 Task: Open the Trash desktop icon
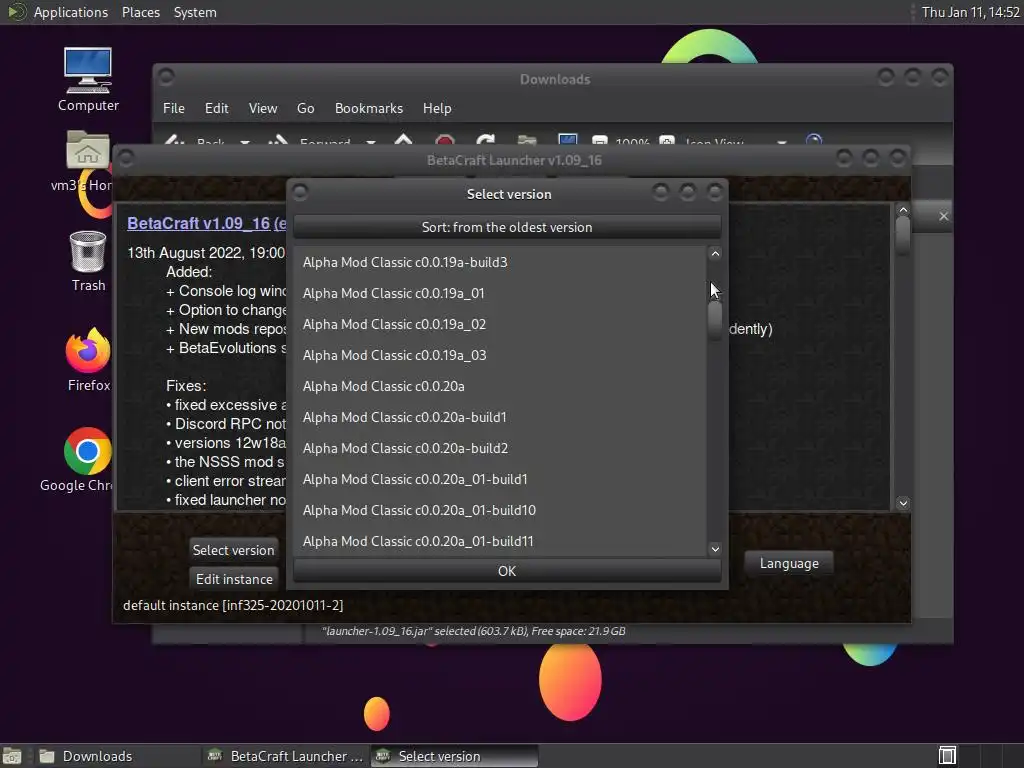tap(88, 261)
